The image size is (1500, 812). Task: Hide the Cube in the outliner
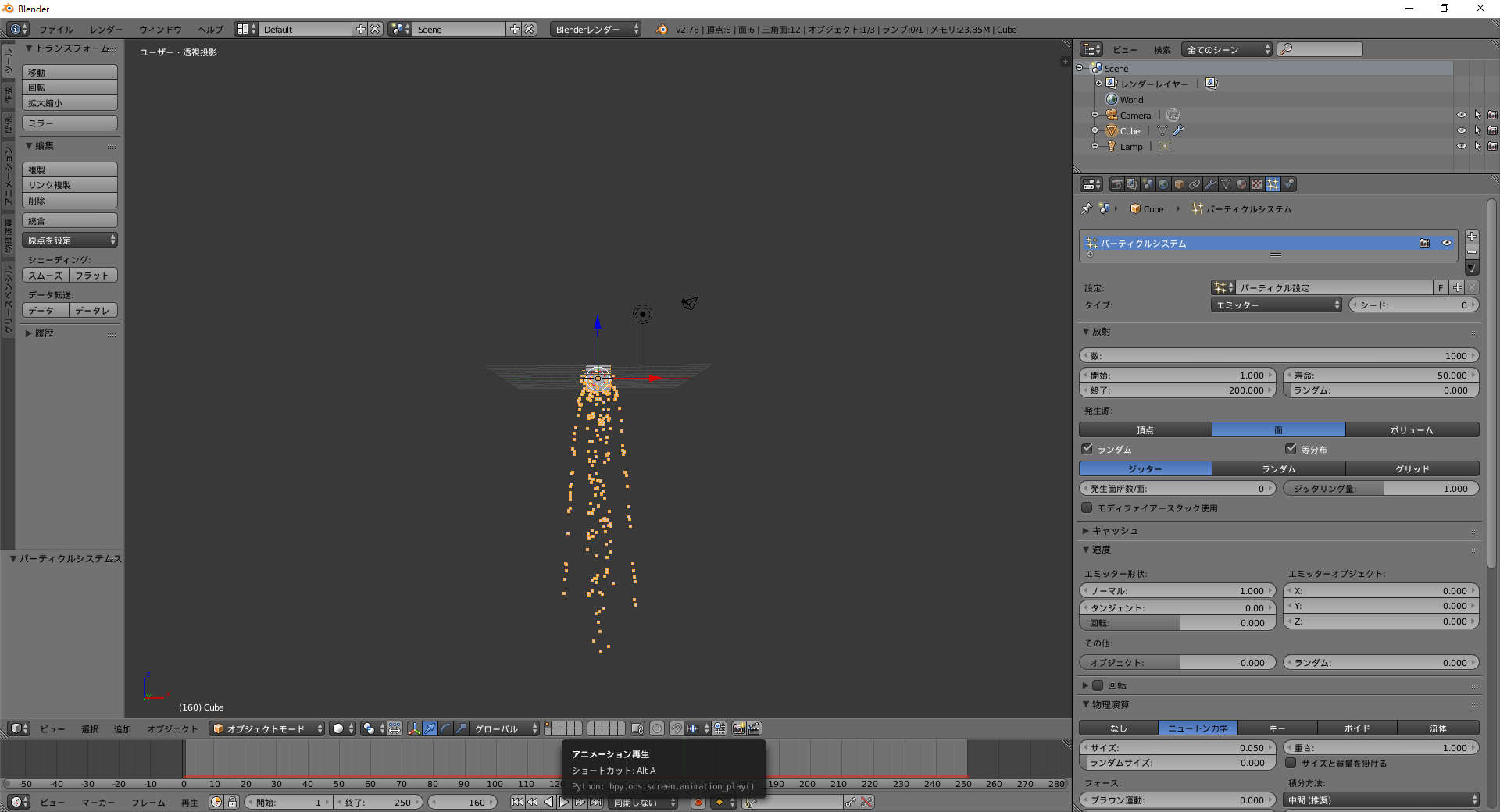[1461, 130]
